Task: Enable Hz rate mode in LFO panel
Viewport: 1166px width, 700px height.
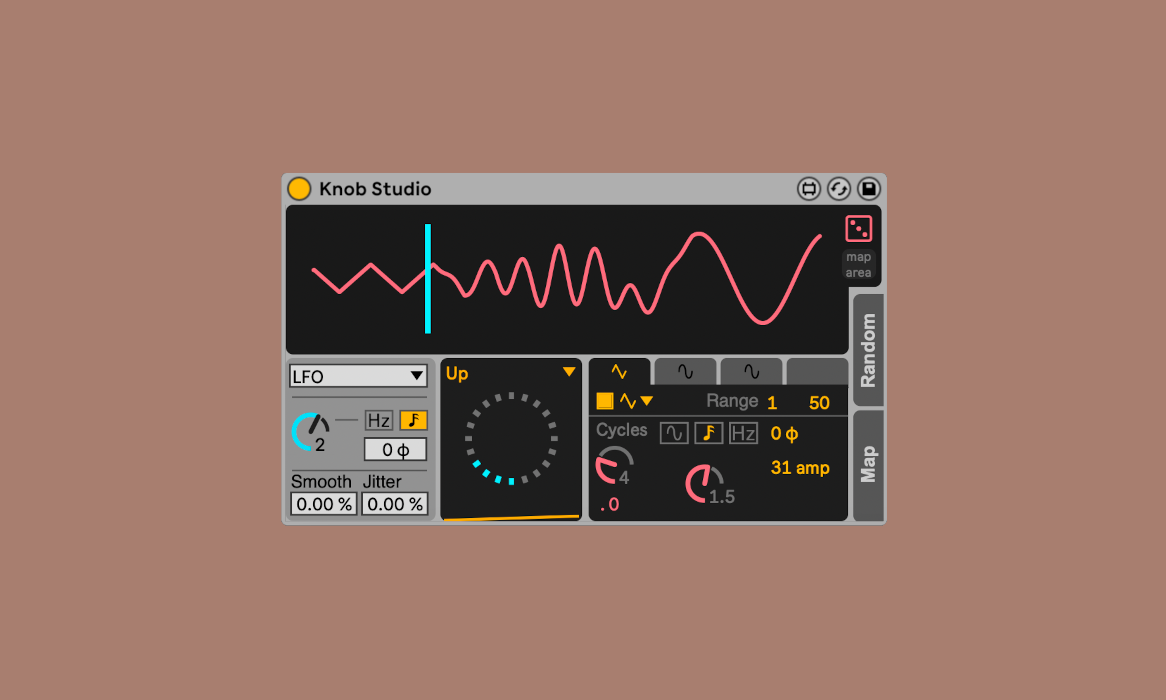Action: 379,421
